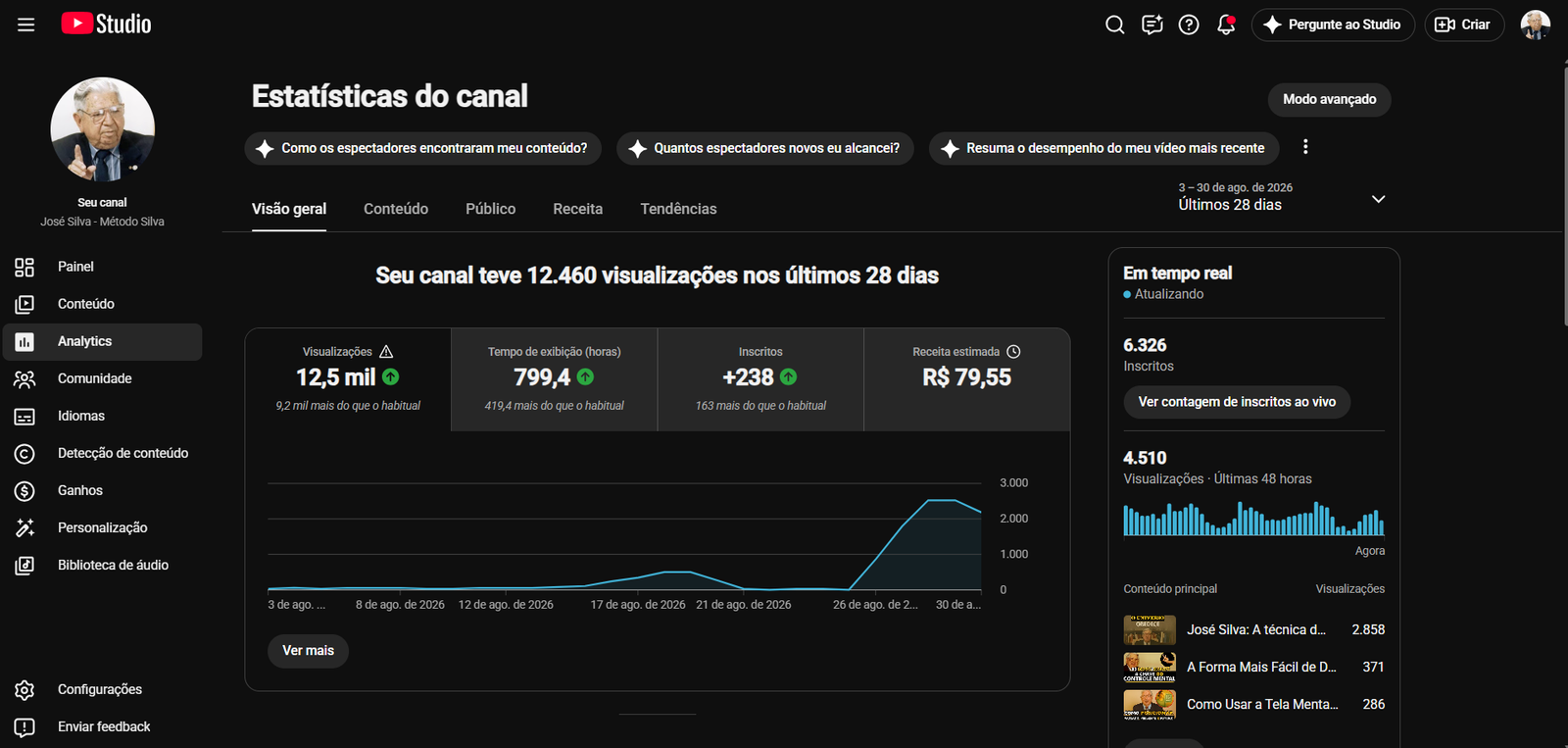Click 'Quantos espectadores novos eu alcancei?' chip

[x=765, y=148]
